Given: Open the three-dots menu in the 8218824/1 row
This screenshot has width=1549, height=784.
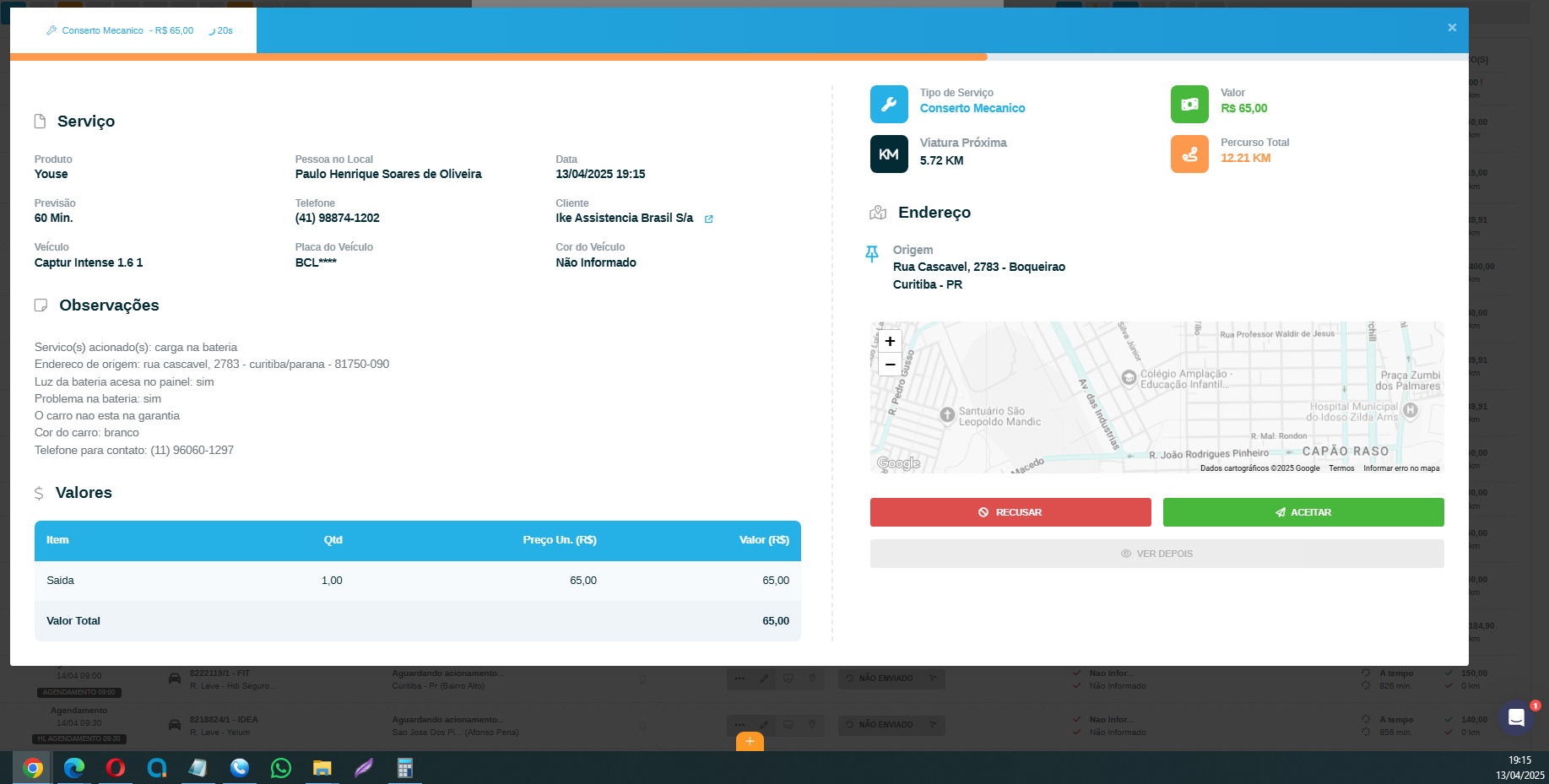Looking at the screenshot, I should pyautogui.click(x=740, y=725).
